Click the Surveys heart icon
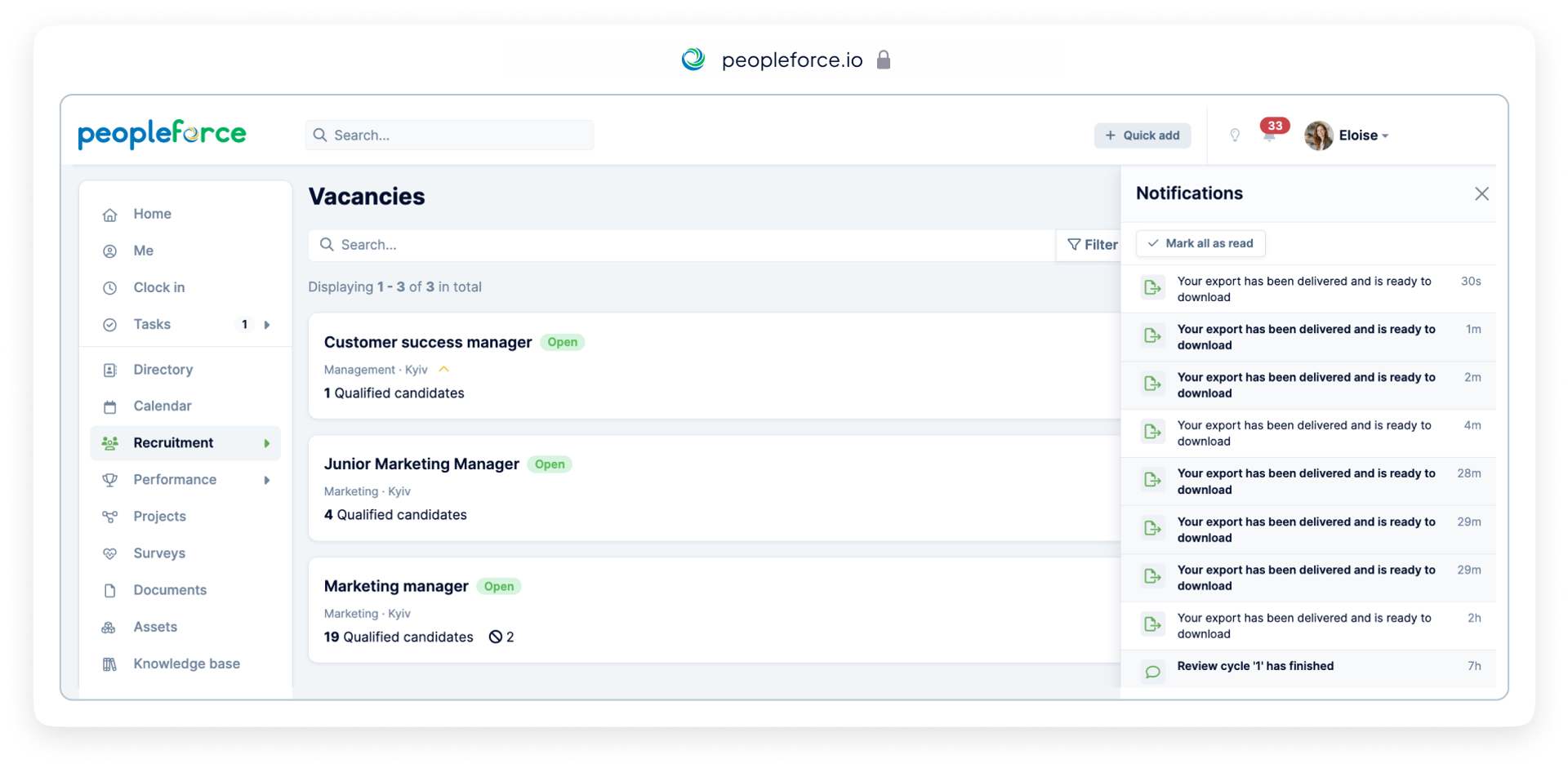Screen dimensions: 1568x768 pos(109,553)
